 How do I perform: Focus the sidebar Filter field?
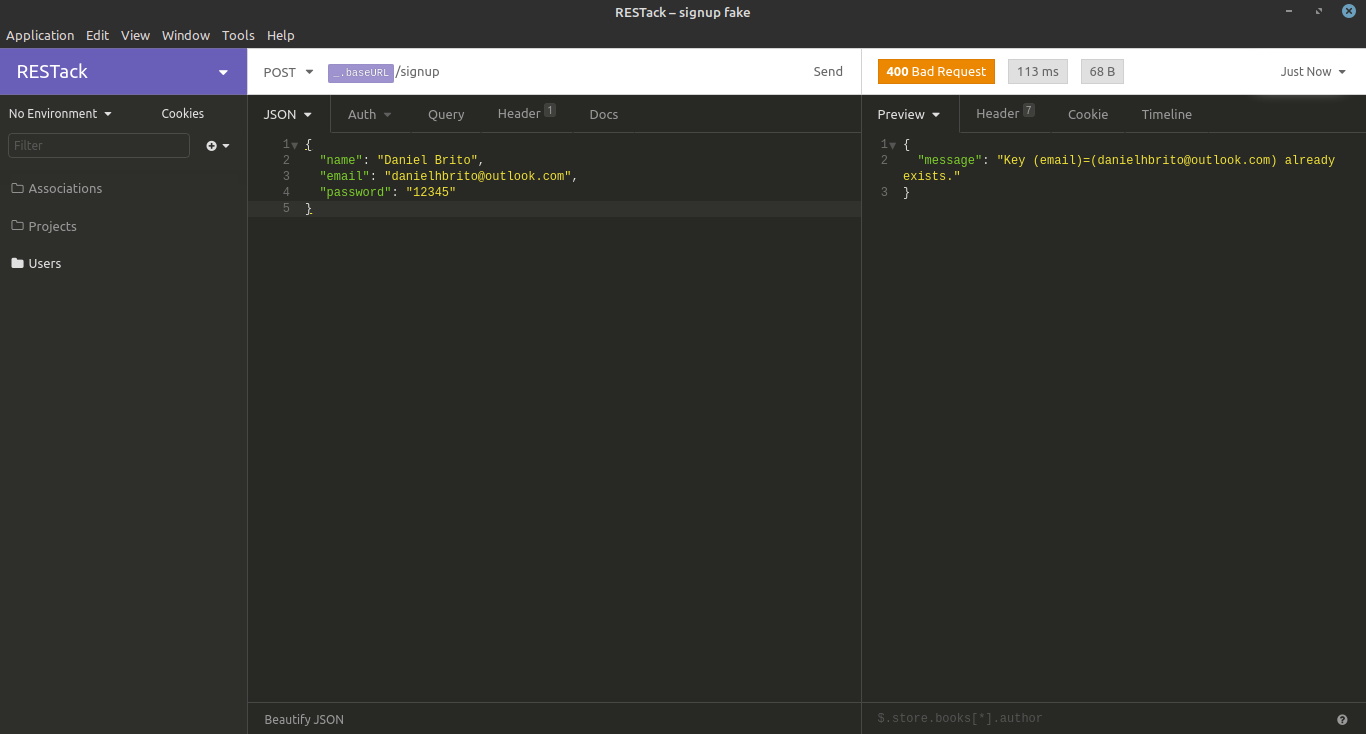point(99,146)
